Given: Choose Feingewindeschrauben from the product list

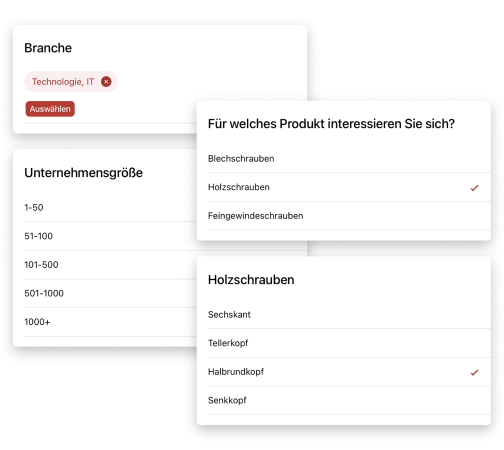Looking at the screenshot, I should pos(349,216).
